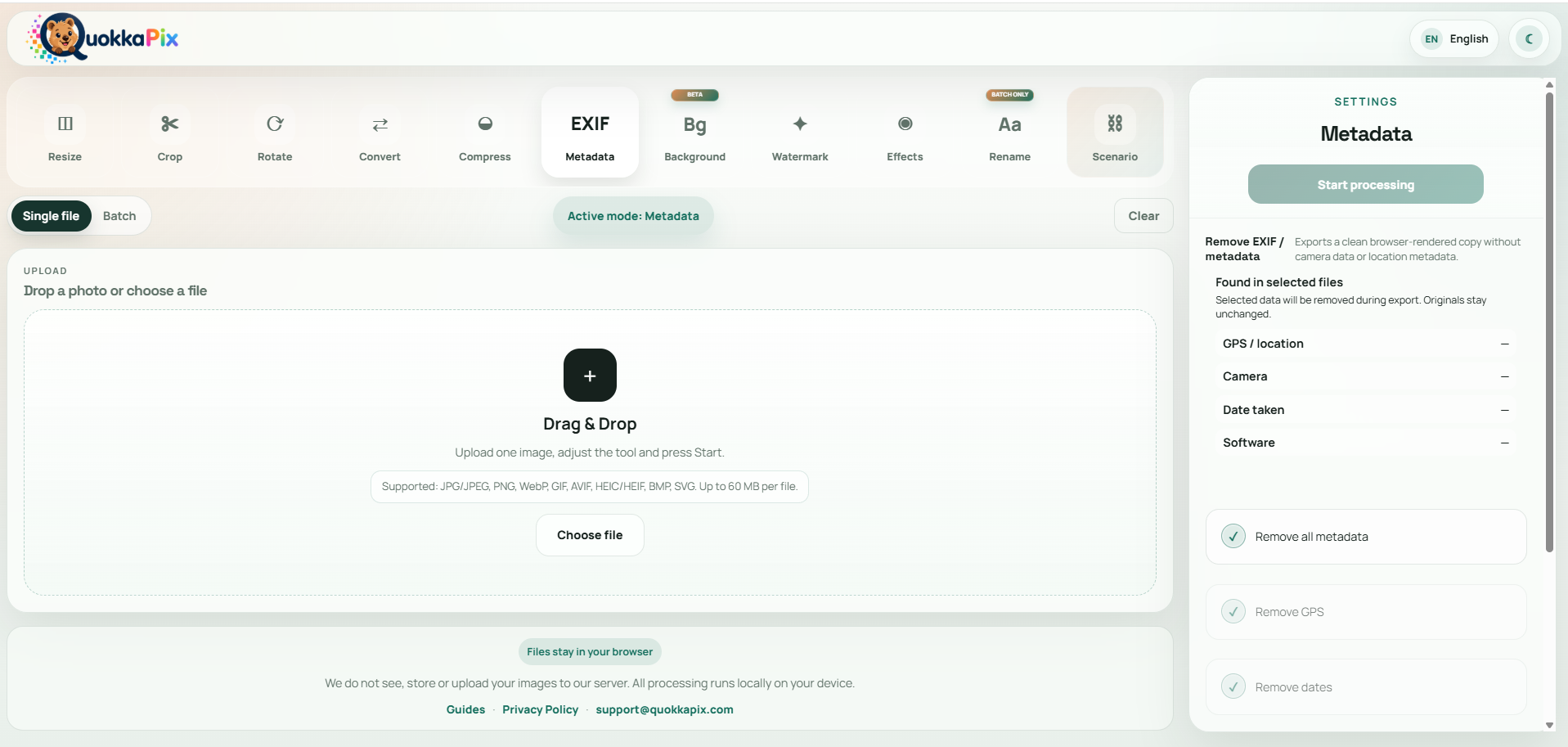
Task: Expand the GPS / location row
Action: (1365, 344)
